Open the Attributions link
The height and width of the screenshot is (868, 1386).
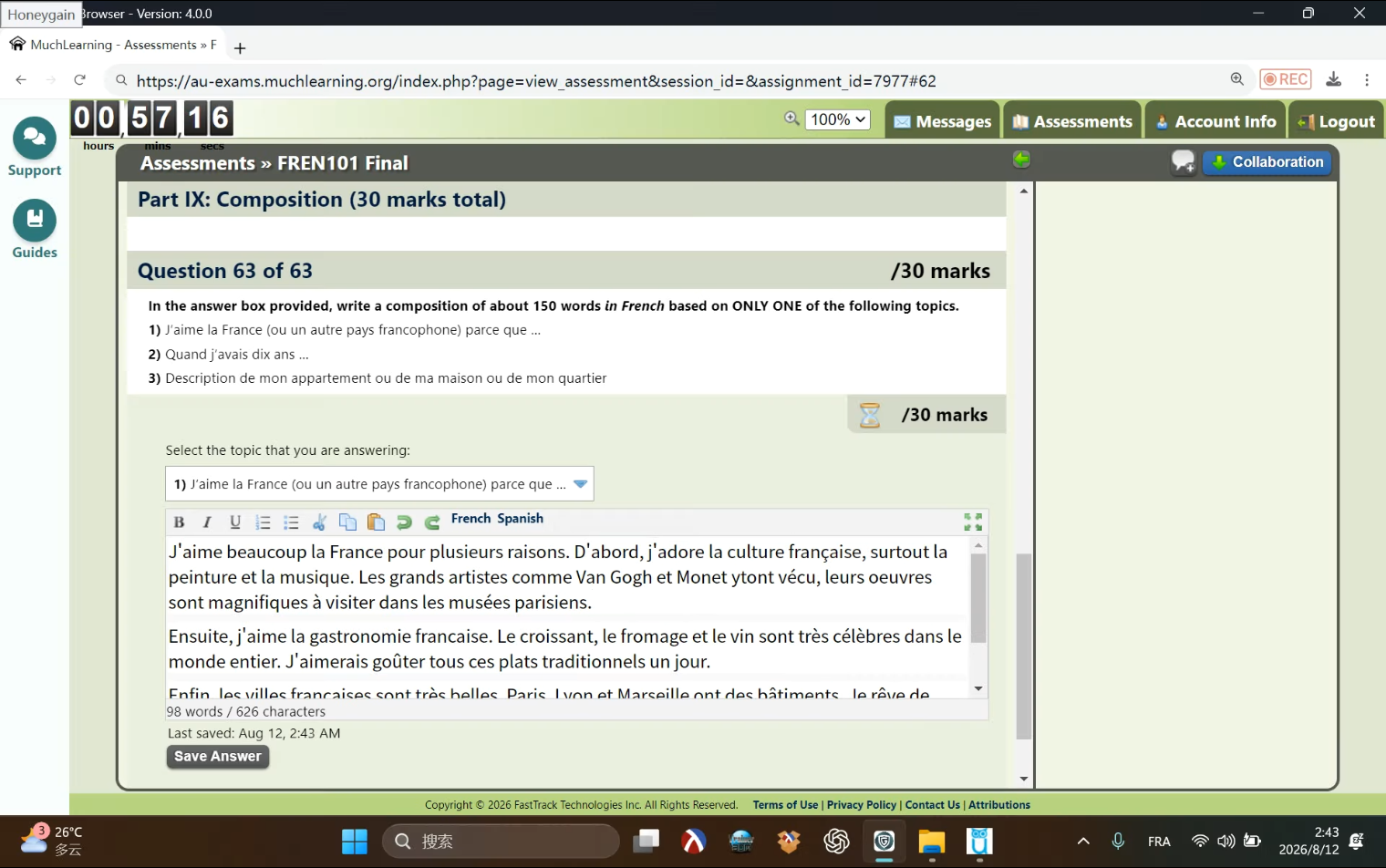(x=999, y=805)
